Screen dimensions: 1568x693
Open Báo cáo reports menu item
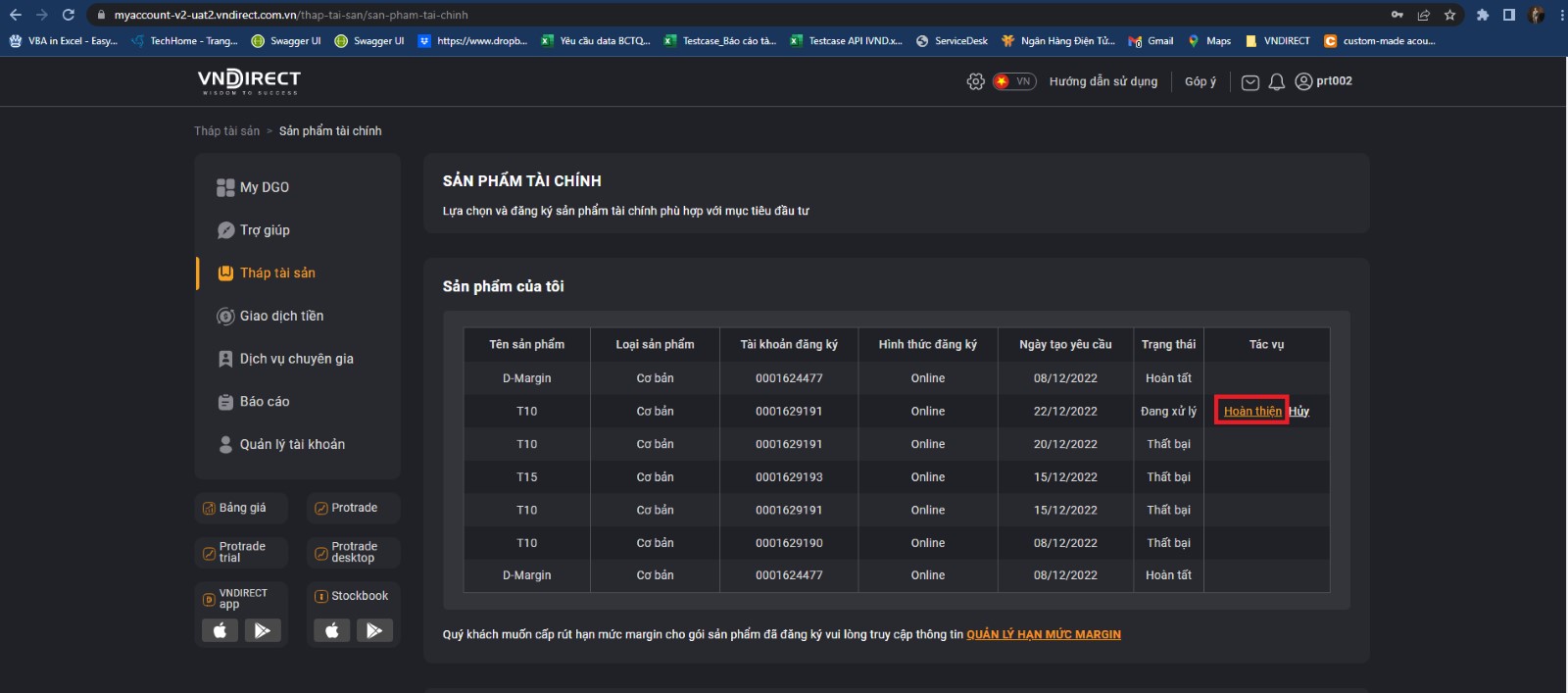[x=253, y=402]
